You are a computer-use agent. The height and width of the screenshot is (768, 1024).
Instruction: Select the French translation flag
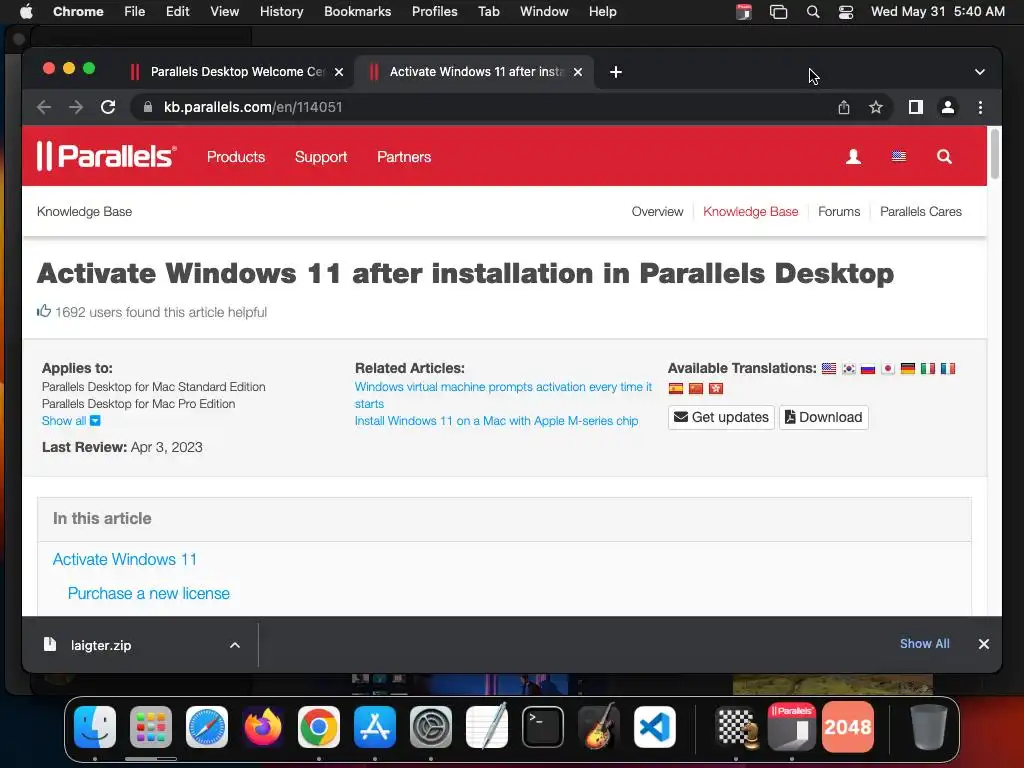(x=948, y=368)
